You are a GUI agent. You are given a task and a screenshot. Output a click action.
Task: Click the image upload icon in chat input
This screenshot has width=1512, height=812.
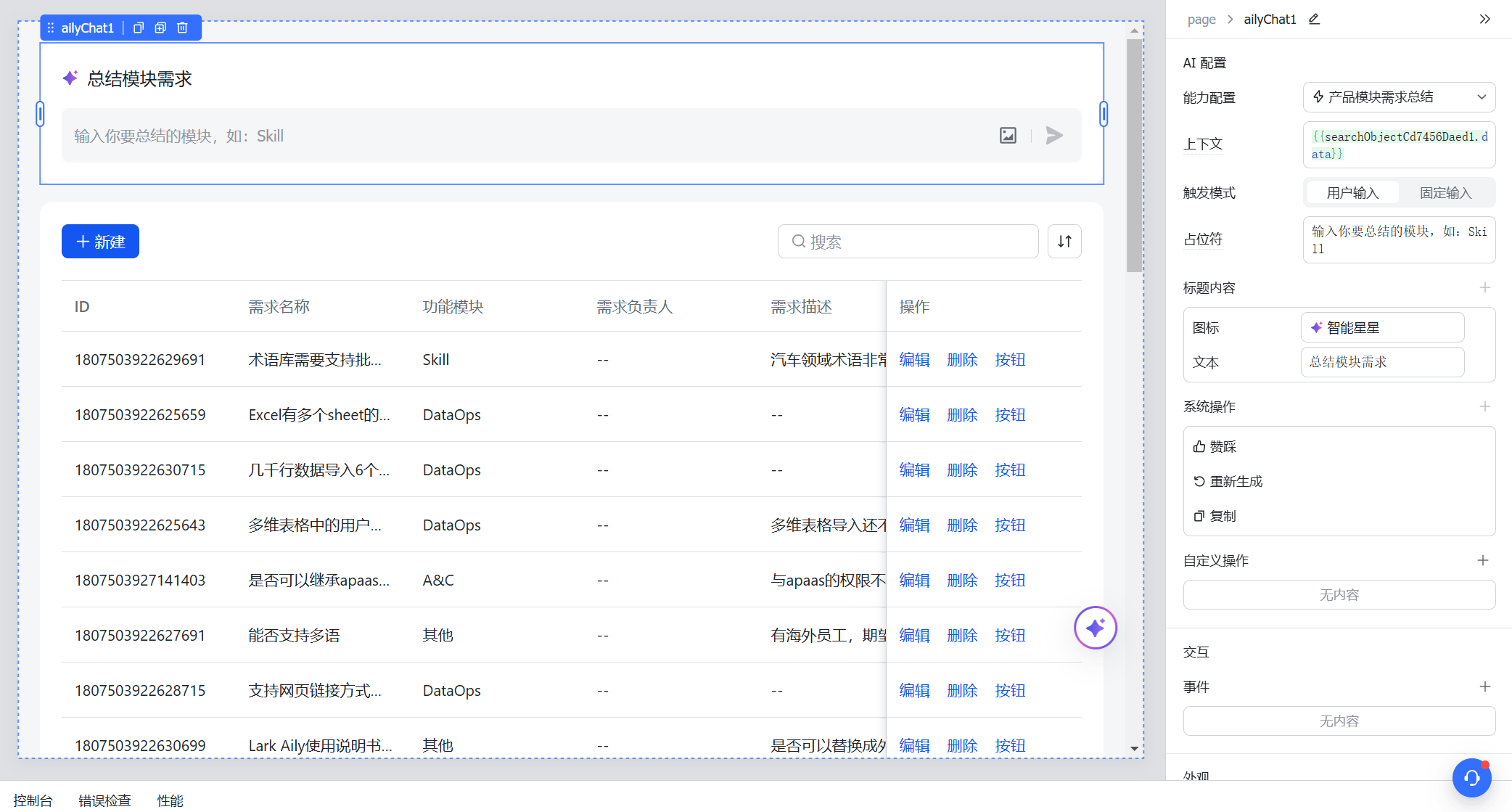point(1008,135)
